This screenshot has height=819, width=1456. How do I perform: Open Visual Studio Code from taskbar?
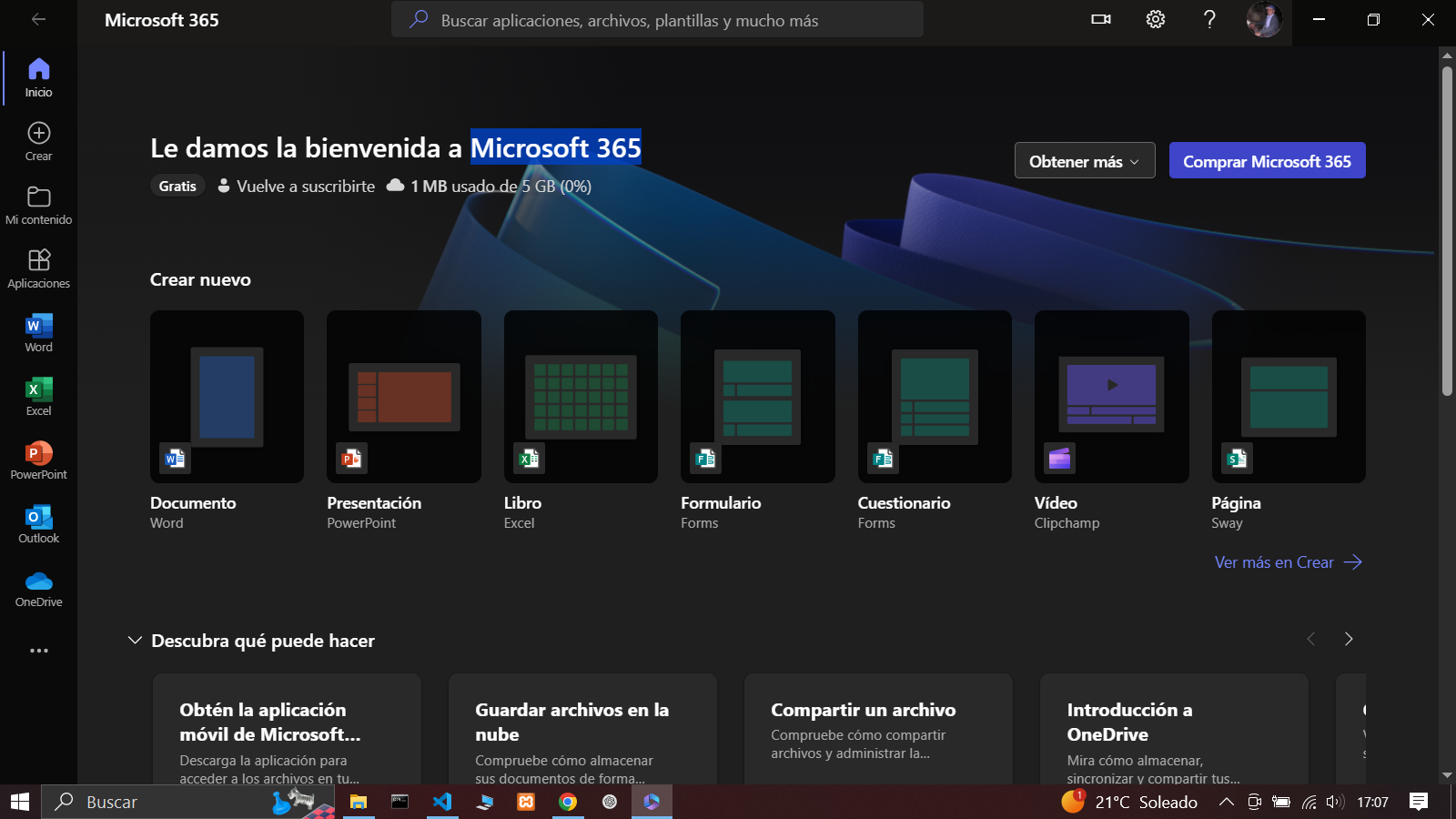(x=442, y=802)
